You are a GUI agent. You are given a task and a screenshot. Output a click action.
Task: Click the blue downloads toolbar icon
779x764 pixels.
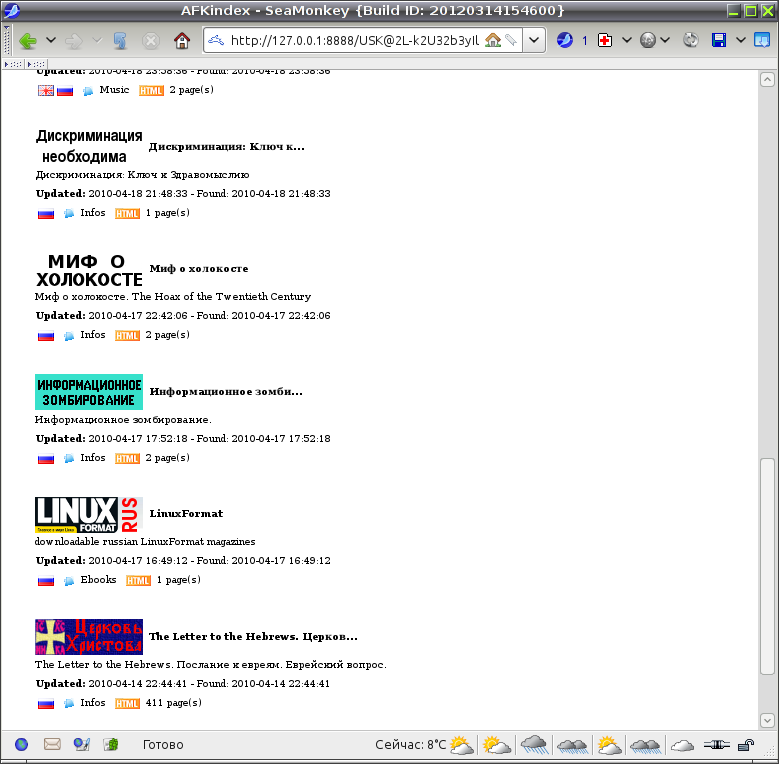(x=762, y=40)
